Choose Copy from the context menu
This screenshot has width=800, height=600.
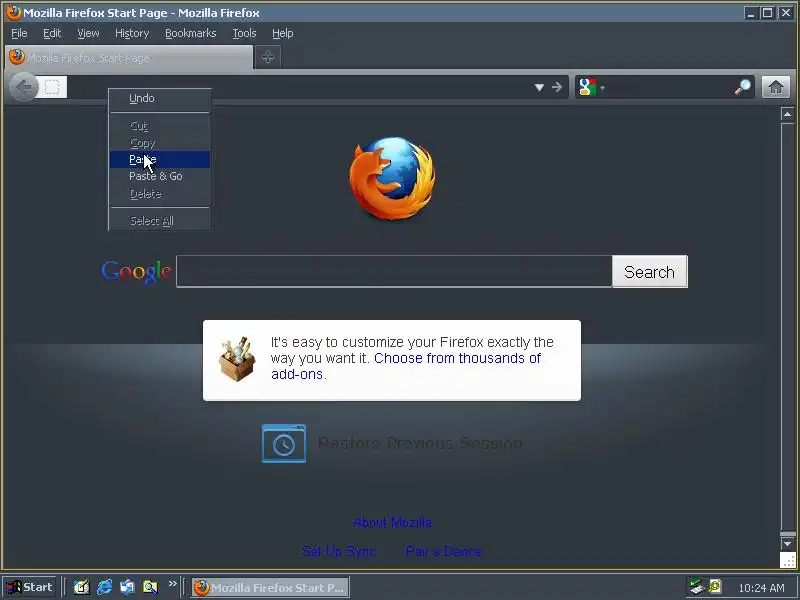tap(160, 143)
